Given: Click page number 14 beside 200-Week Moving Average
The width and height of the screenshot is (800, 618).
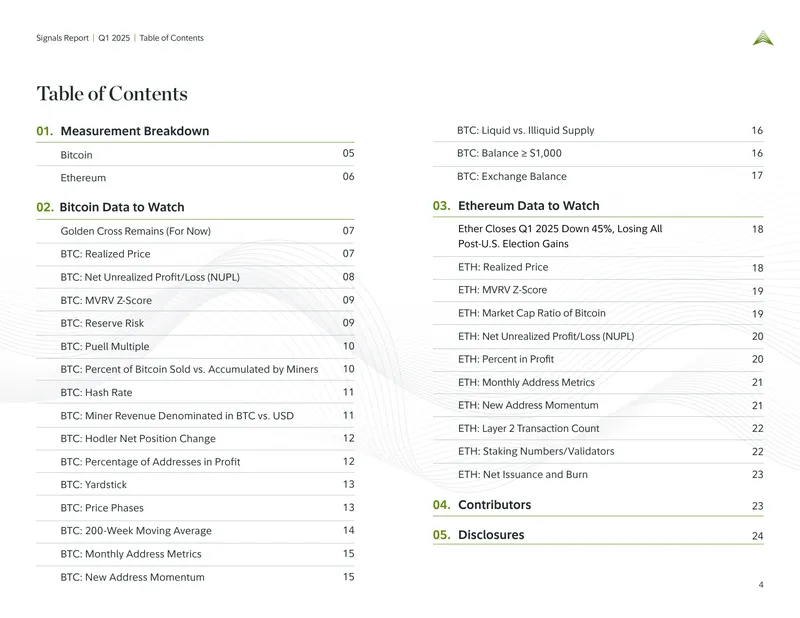Looking at the screenshot, I should pos(348,530).
